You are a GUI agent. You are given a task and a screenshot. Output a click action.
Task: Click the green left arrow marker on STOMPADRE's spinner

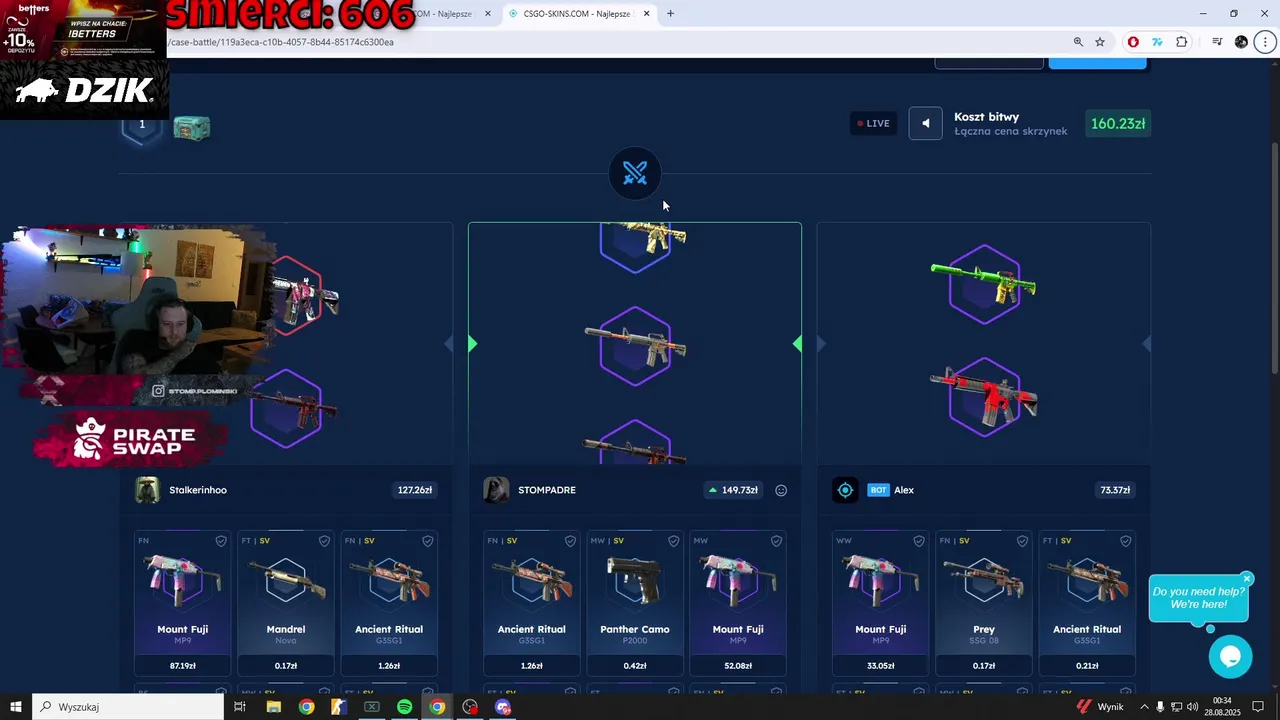472,344
